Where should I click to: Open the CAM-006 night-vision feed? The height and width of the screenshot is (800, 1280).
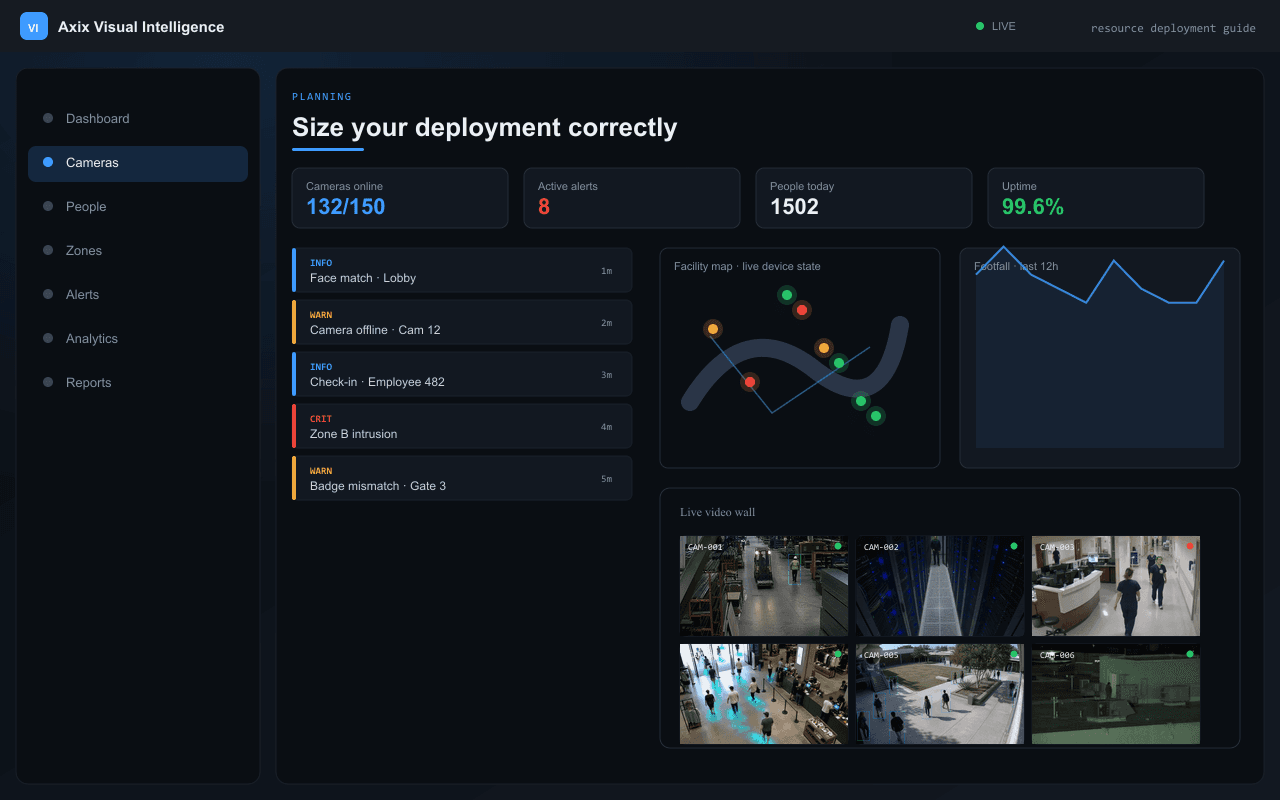pyautogui.click(x=1116, y=694)
